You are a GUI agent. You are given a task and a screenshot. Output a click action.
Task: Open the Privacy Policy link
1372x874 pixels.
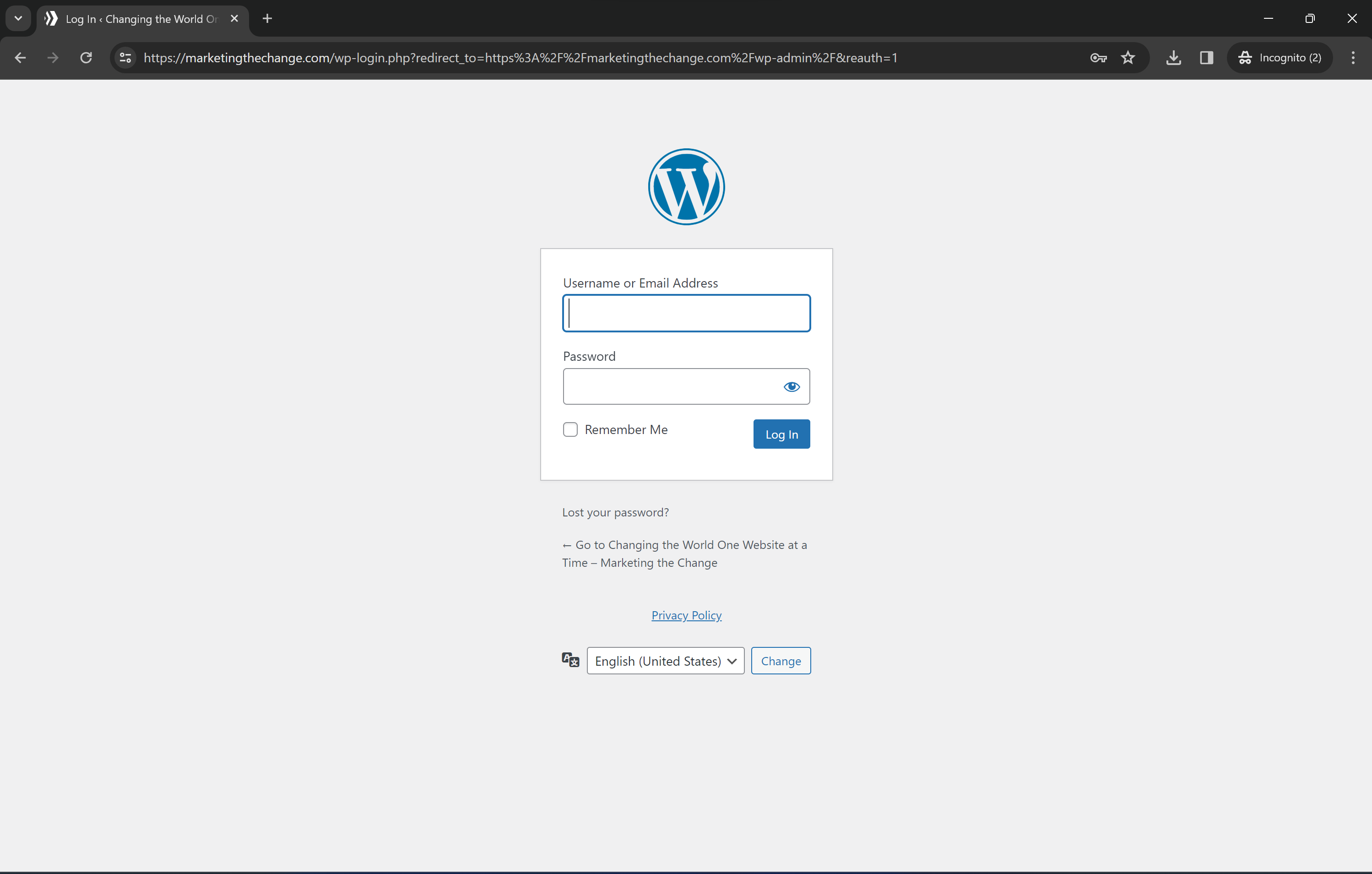point(686,615)
